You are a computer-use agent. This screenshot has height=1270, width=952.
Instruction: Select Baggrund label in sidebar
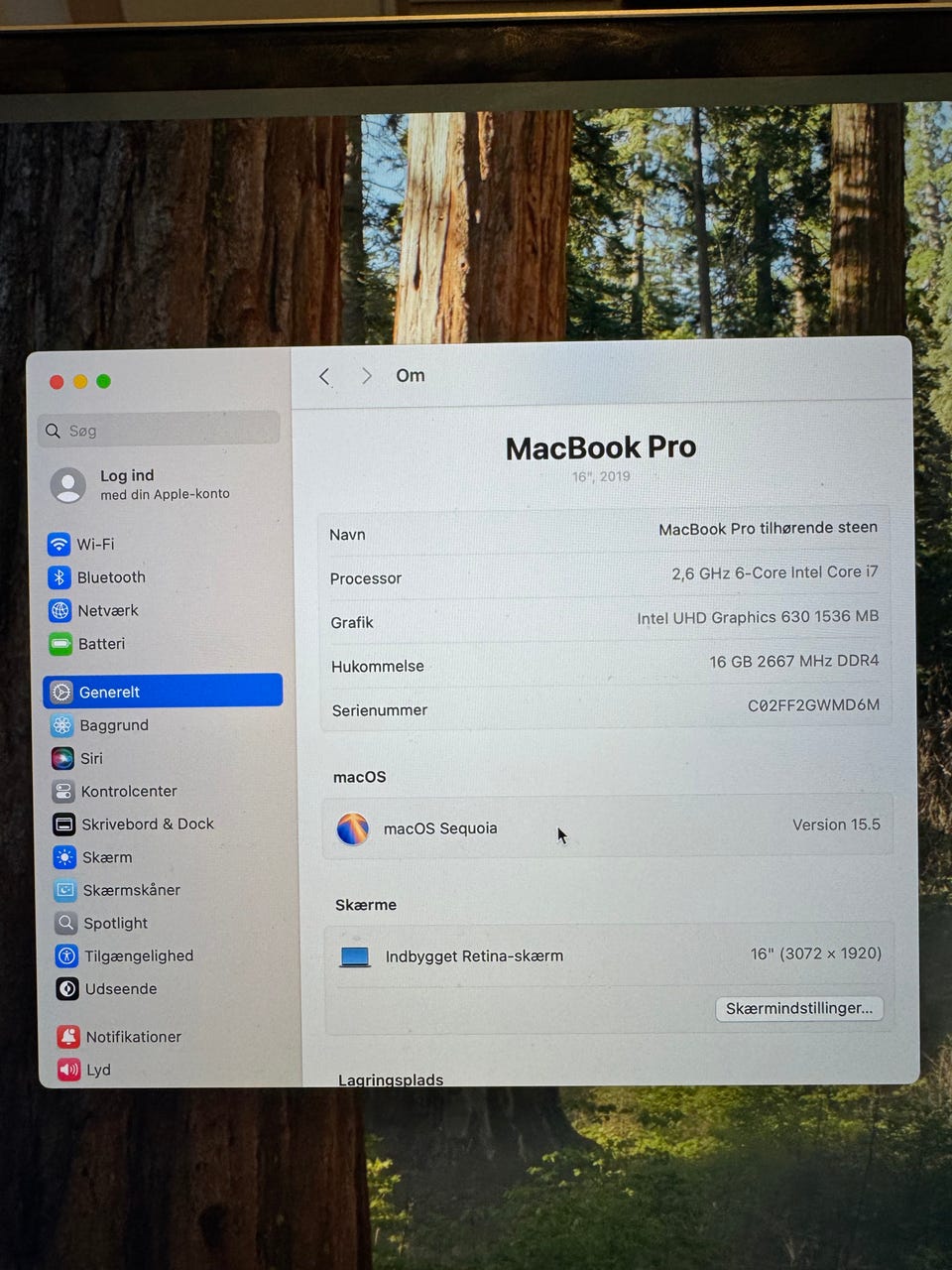pyautogui.click(x=114, y=725)
